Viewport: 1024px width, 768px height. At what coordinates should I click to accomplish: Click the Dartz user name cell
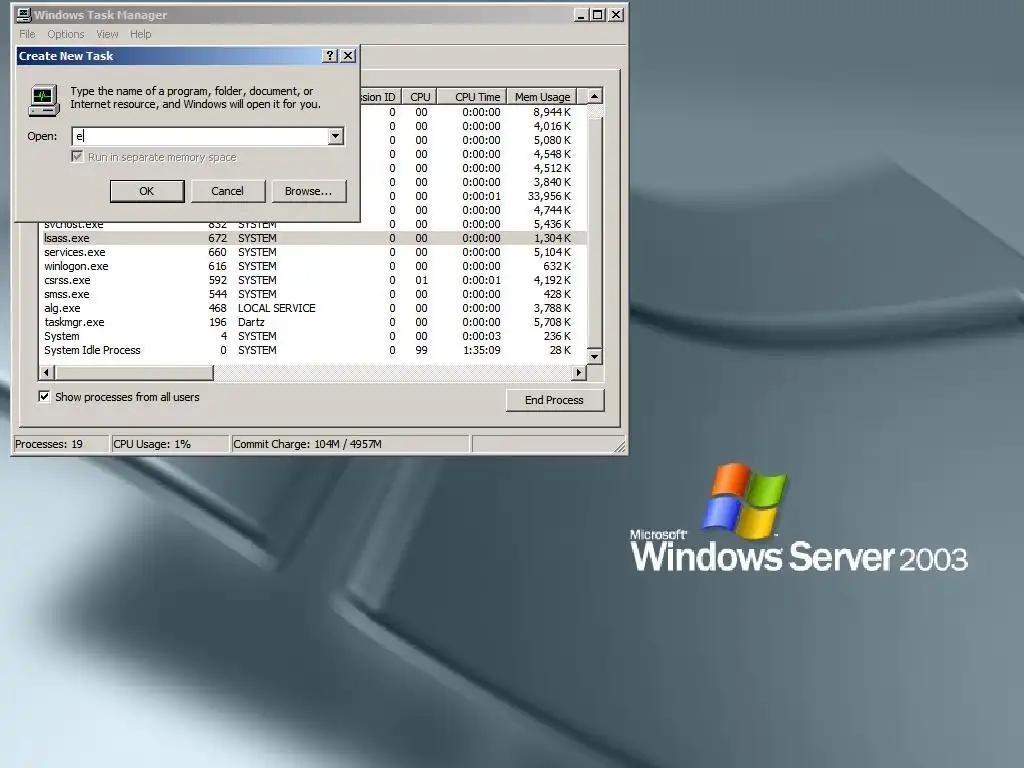click(x=251, y=322)
